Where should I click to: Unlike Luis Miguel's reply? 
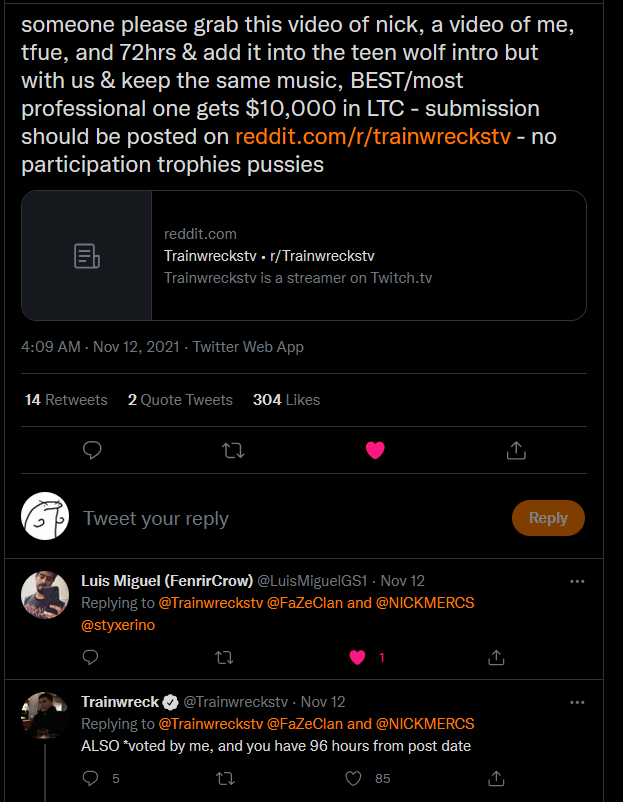pyautogui.click(x=357, y=657)
